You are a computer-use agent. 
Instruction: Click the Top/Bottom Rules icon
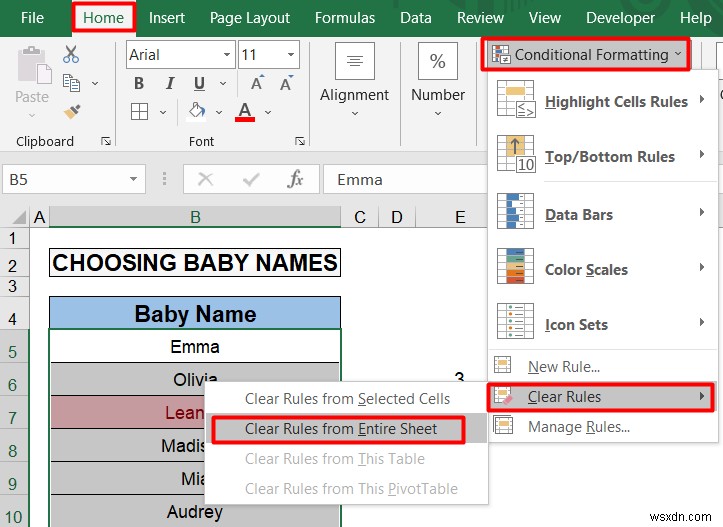(x=516, y=154)
